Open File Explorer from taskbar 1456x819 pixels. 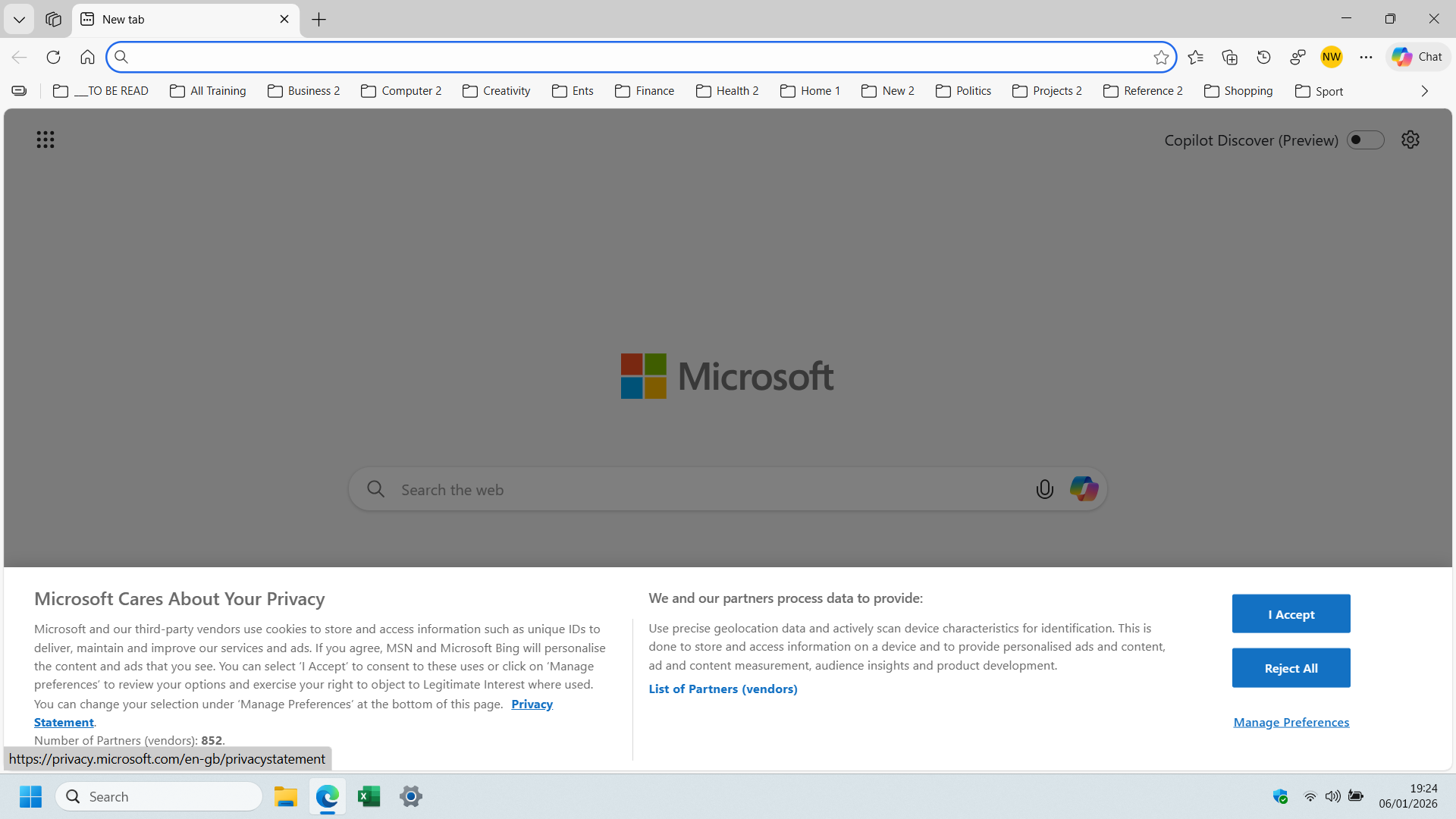point(286,796)
